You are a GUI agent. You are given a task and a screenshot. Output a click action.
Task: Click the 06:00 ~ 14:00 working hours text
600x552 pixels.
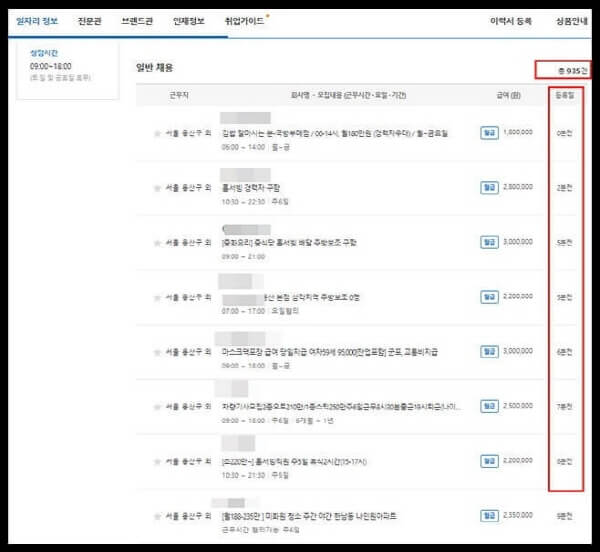243,147
